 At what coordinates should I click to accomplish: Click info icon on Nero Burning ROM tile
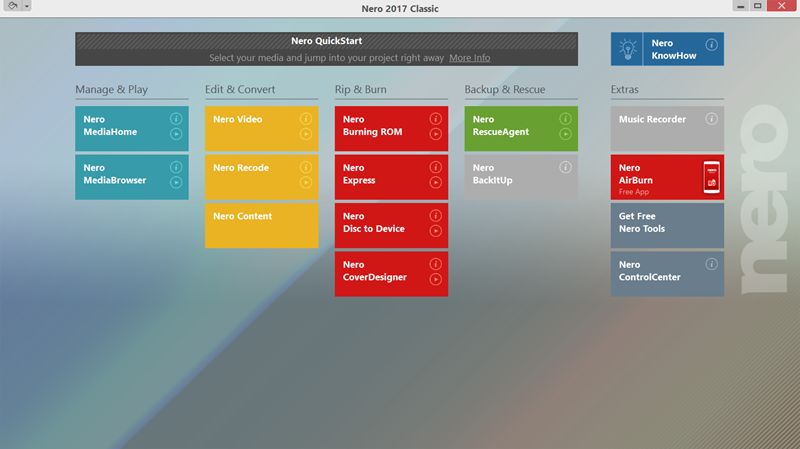[x=435, y=119]
